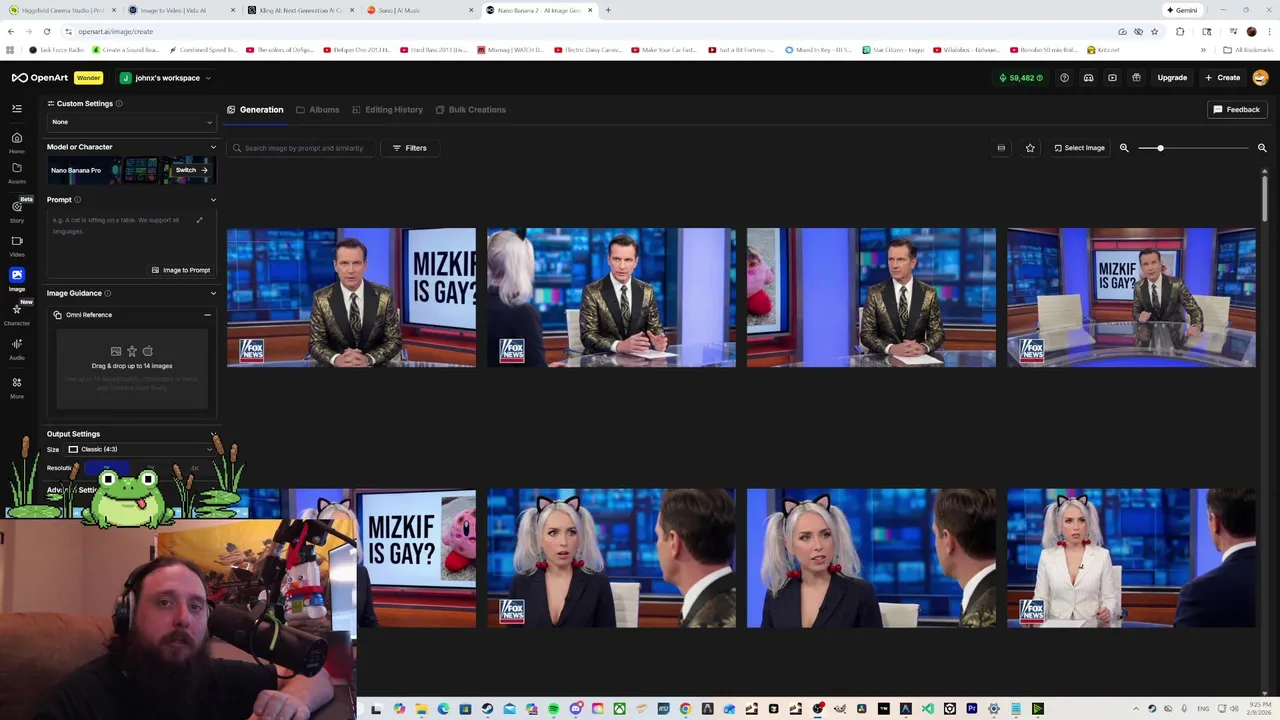Open wide studio shot thumbnail top right

point(1131,297)
